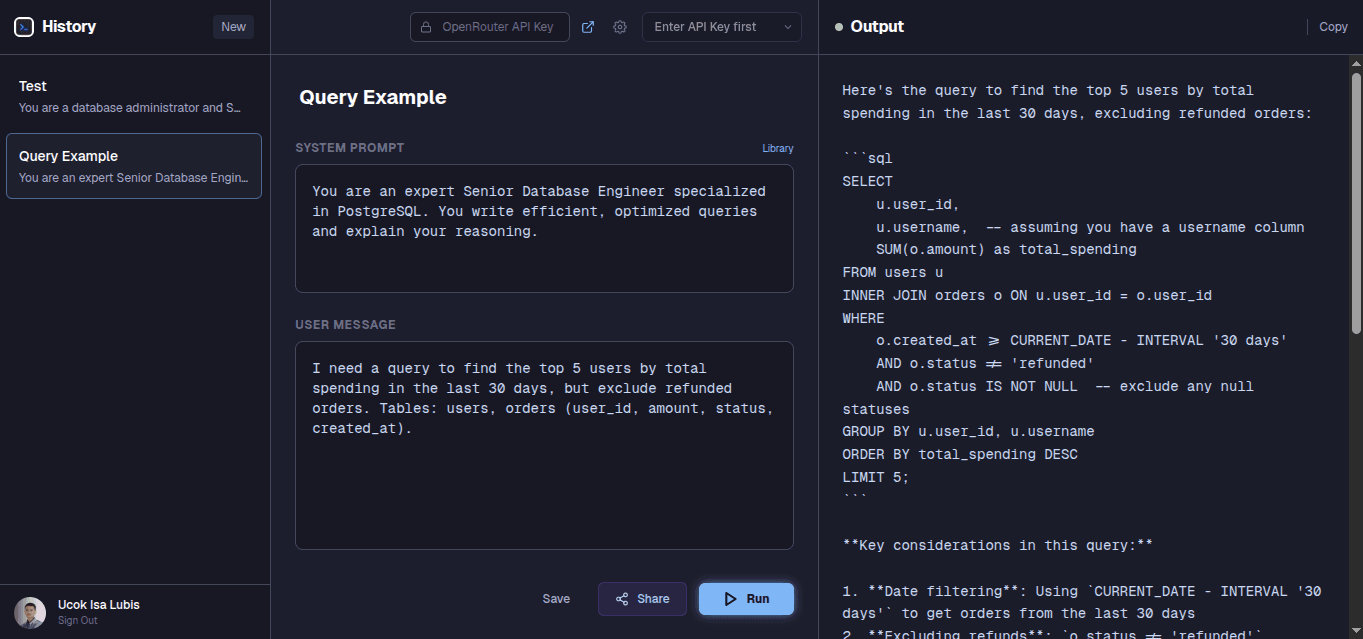Viewport: 1363px width, 639px height.
Task: Sign Out of the account
Action: [77, 620]
